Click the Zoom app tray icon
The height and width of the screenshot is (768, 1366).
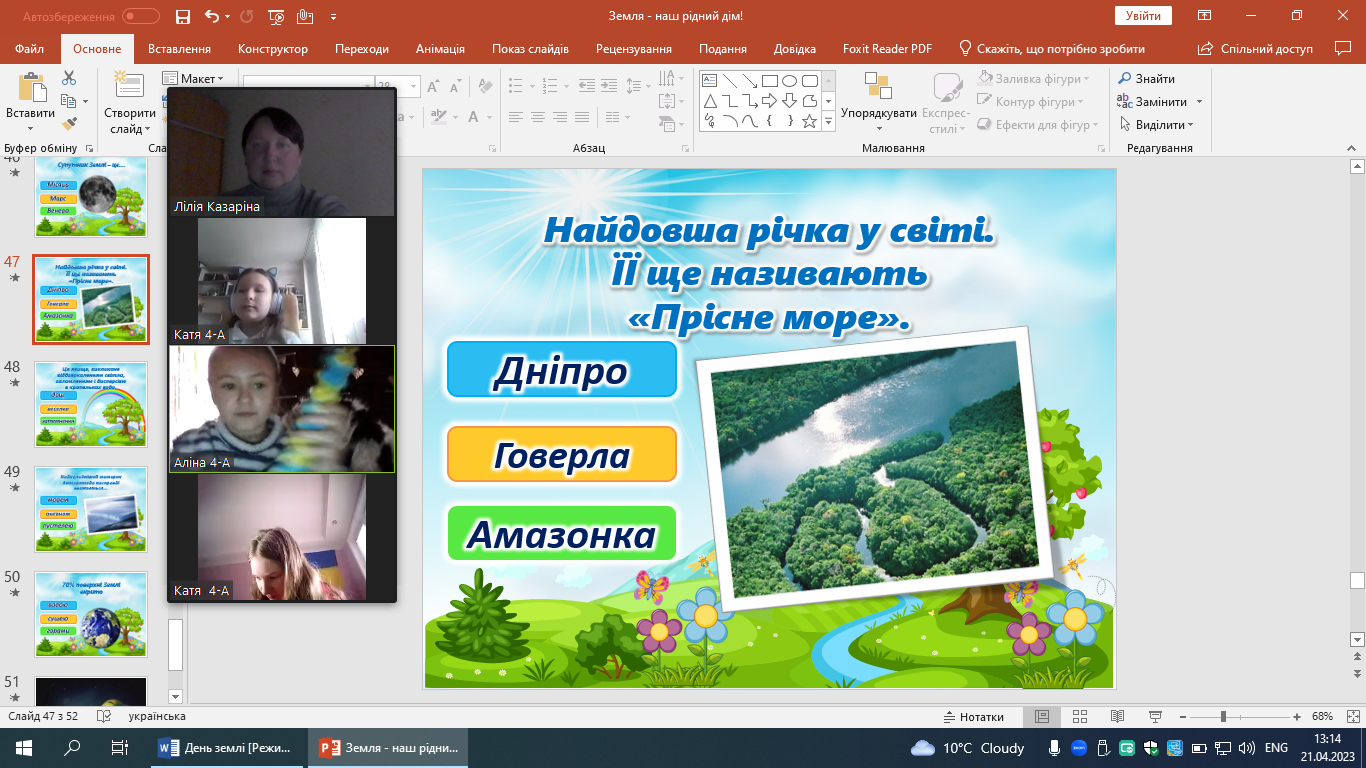(x=1080, y=748)
